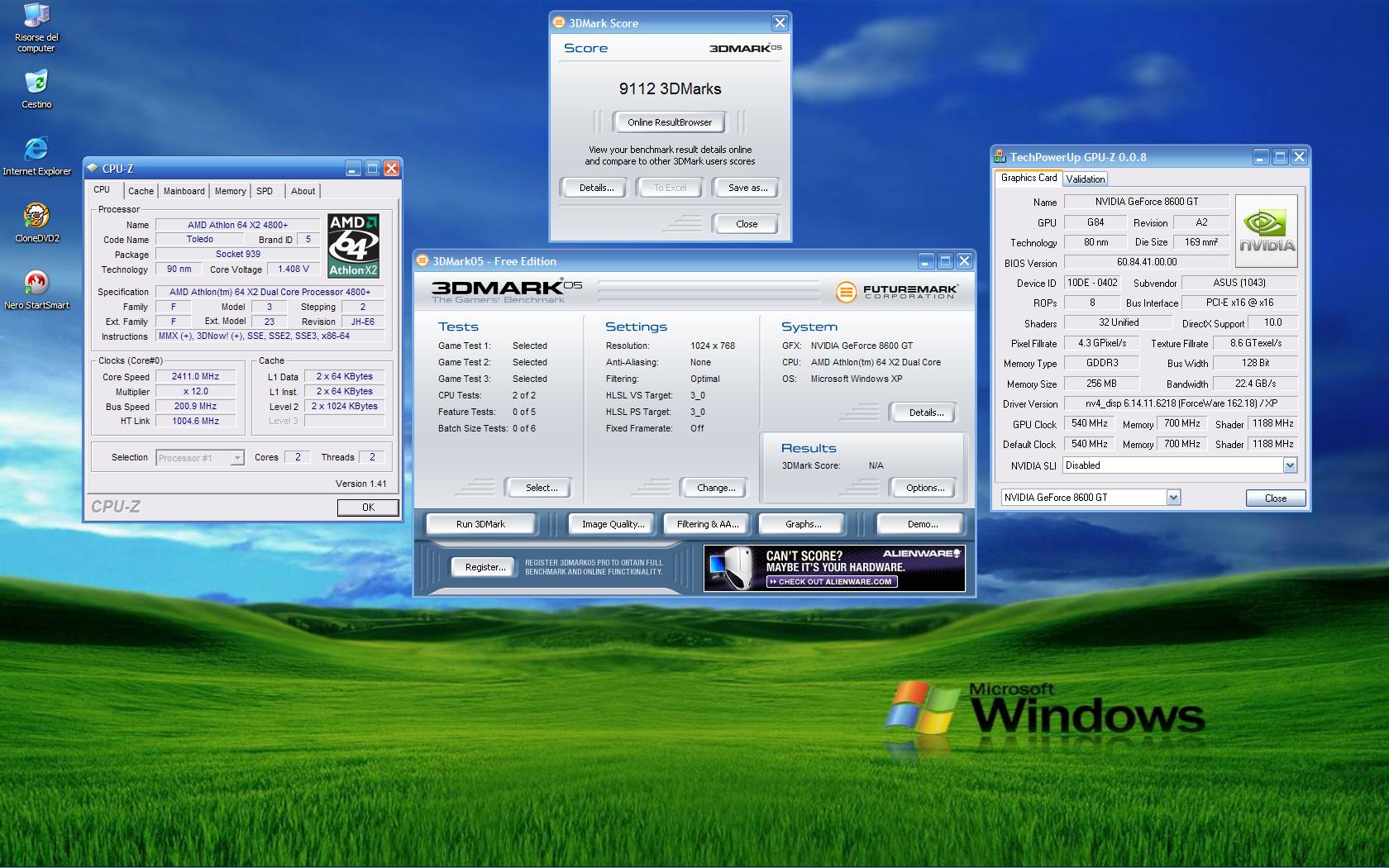Open the About tab in CPU-Z
The height and width of the screenshot is (868, 1389).
click(303, 191)
